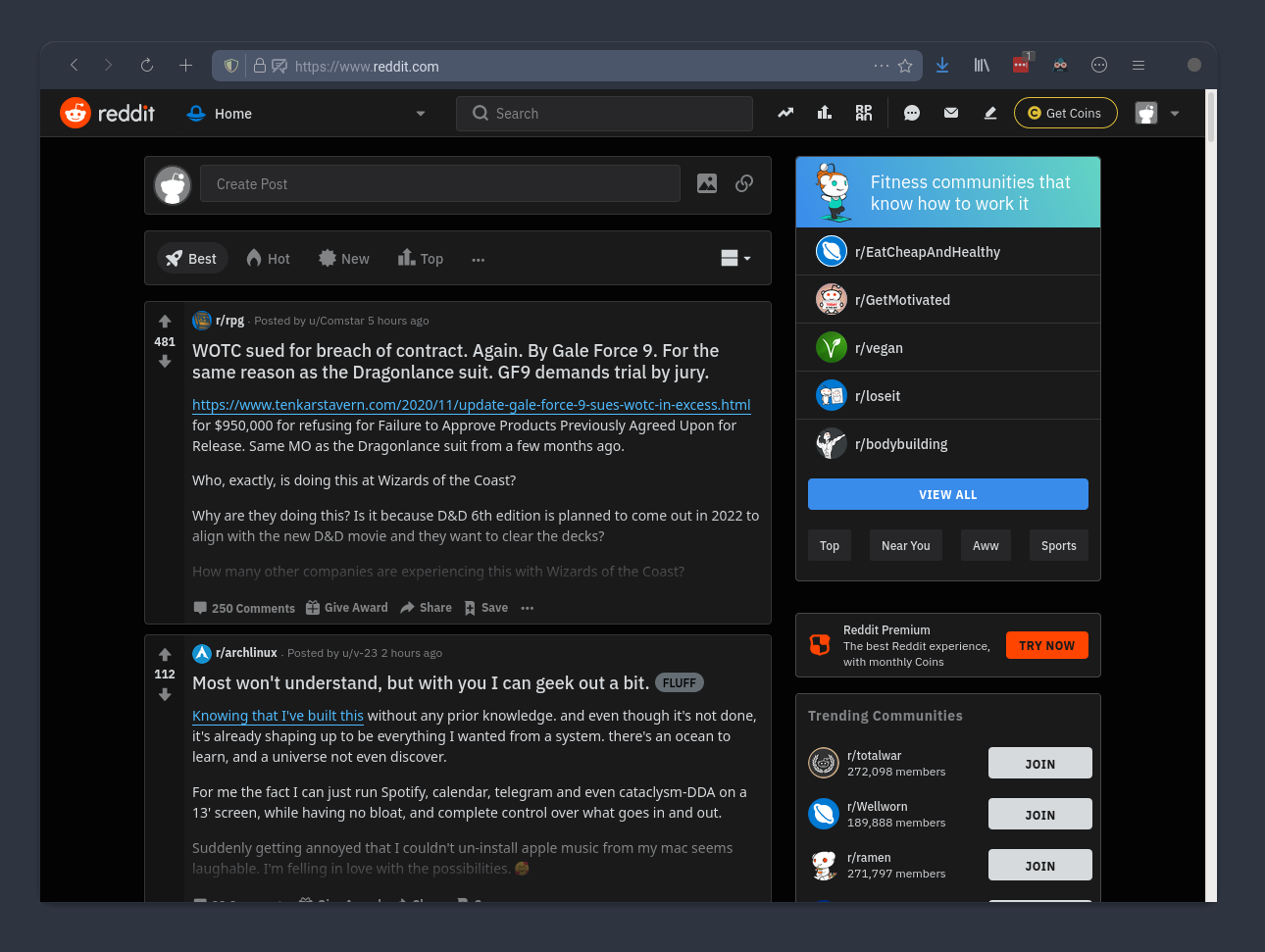Open the 'Knowing that I've built this' link

[x=278, y=716]
